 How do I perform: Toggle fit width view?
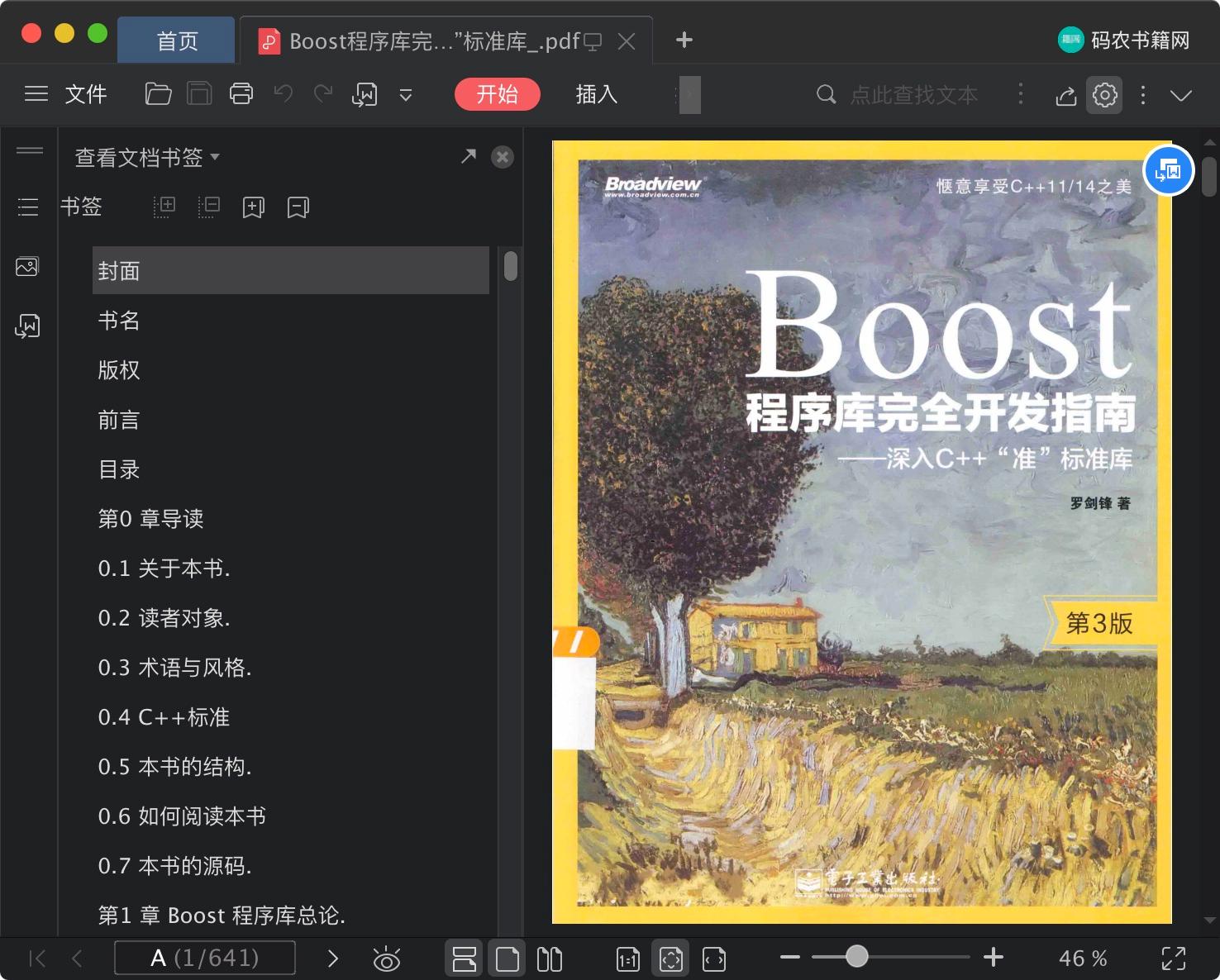[714, 959]
